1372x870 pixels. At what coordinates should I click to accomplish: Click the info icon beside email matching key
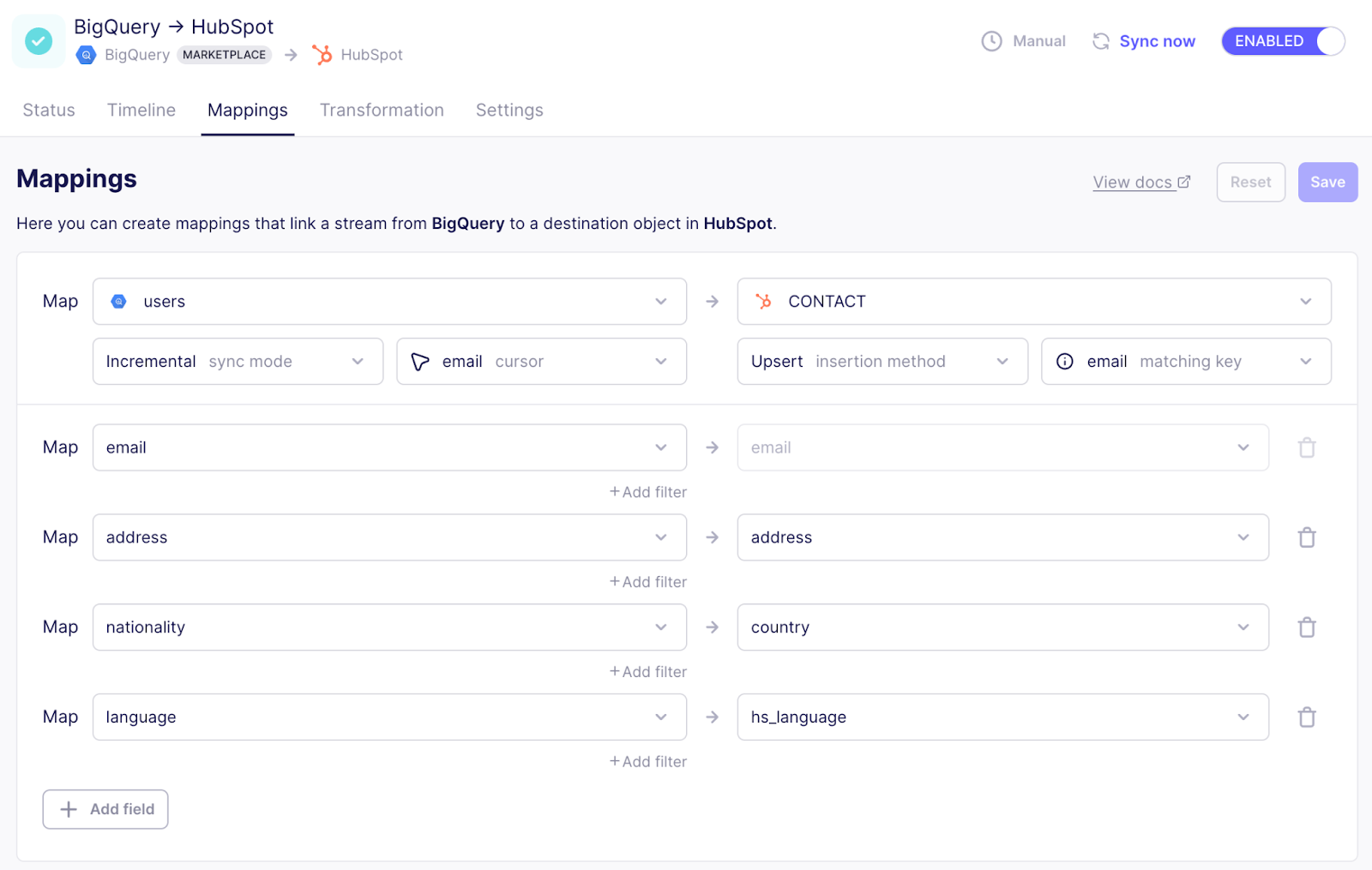coord(1065,362)
